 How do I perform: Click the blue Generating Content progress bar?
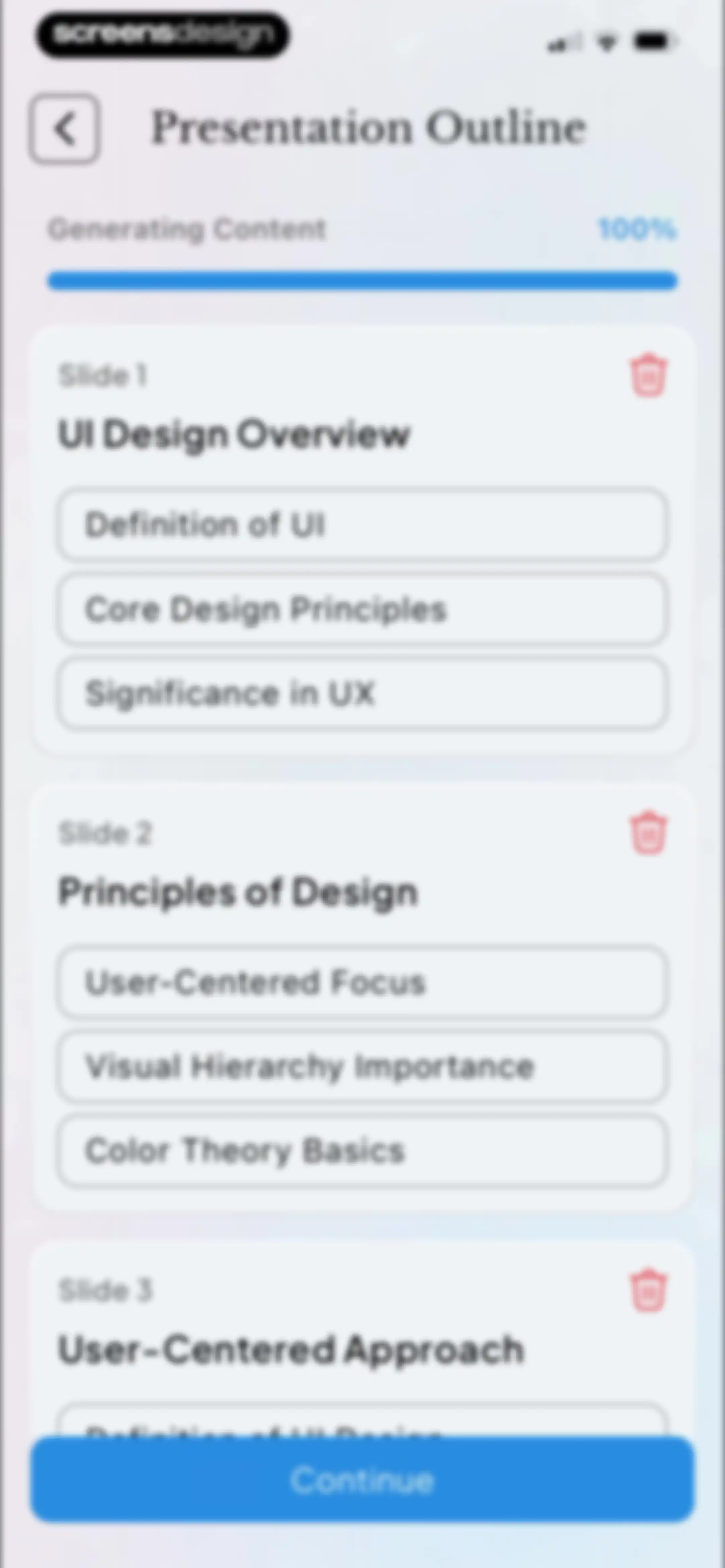click(362, 281)
